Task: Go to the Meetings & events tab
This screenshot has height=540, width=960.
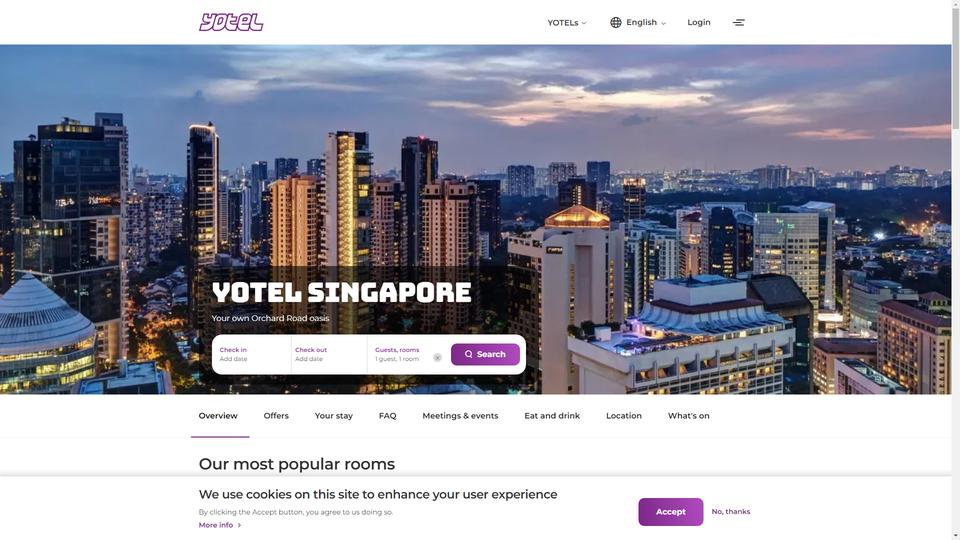Action: pos(460,416)
